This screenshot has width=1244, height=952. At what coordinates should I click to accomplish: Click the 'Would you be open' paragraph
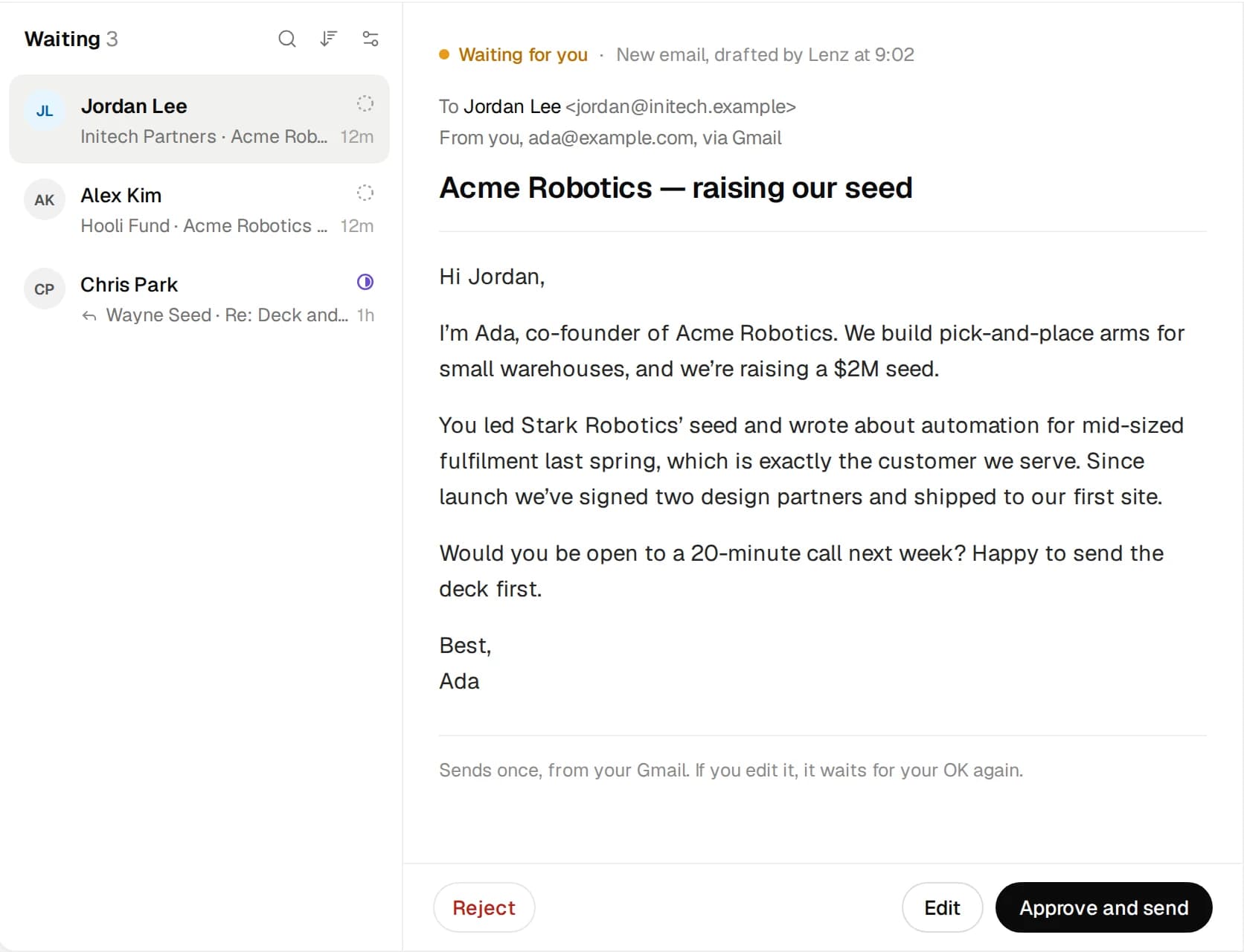pos(801,571)
